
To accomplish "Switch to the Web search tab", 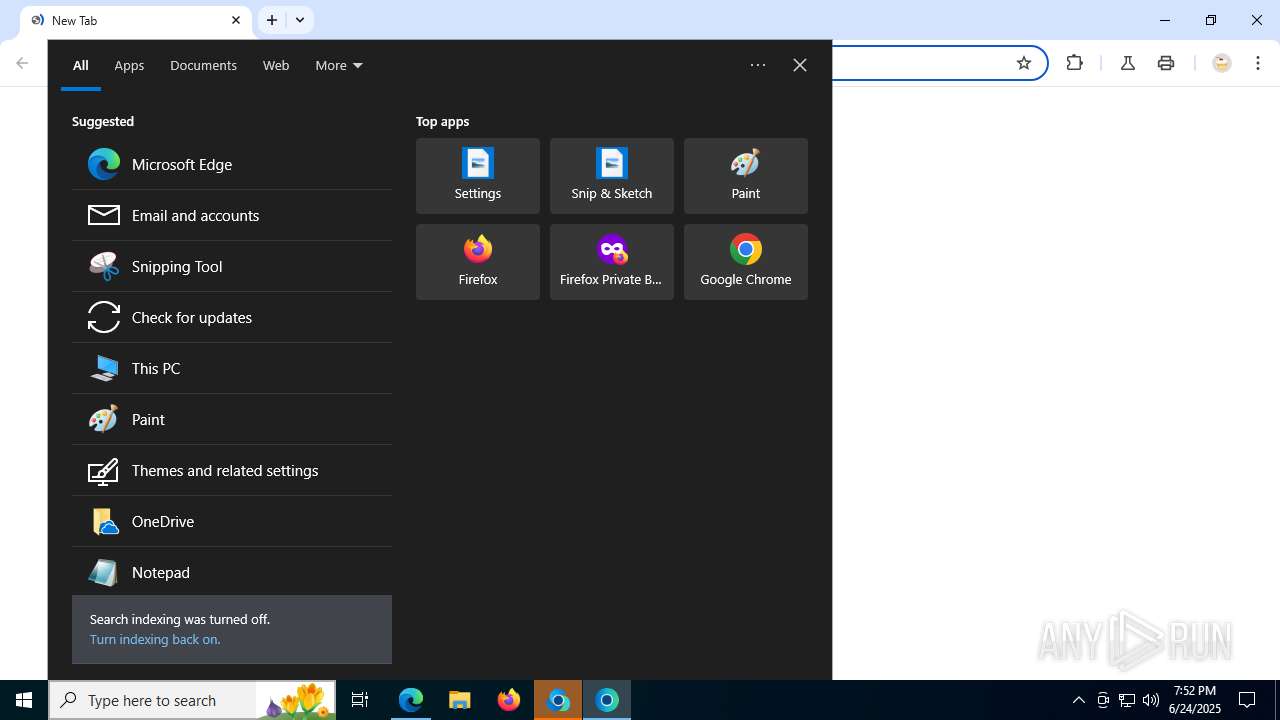I will coord(276,65).
